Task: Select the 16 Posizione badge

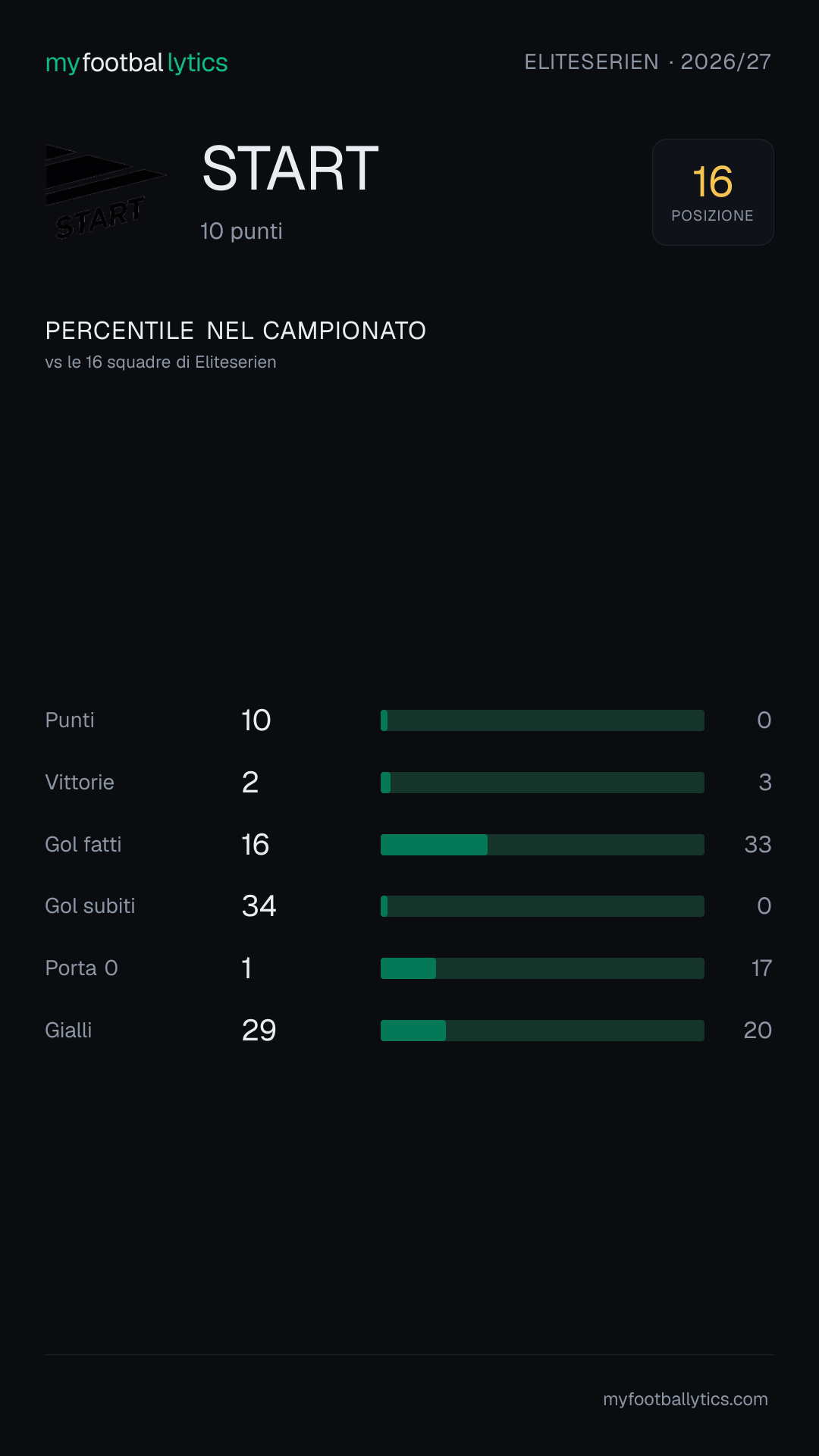Action: tap(713, 192)
